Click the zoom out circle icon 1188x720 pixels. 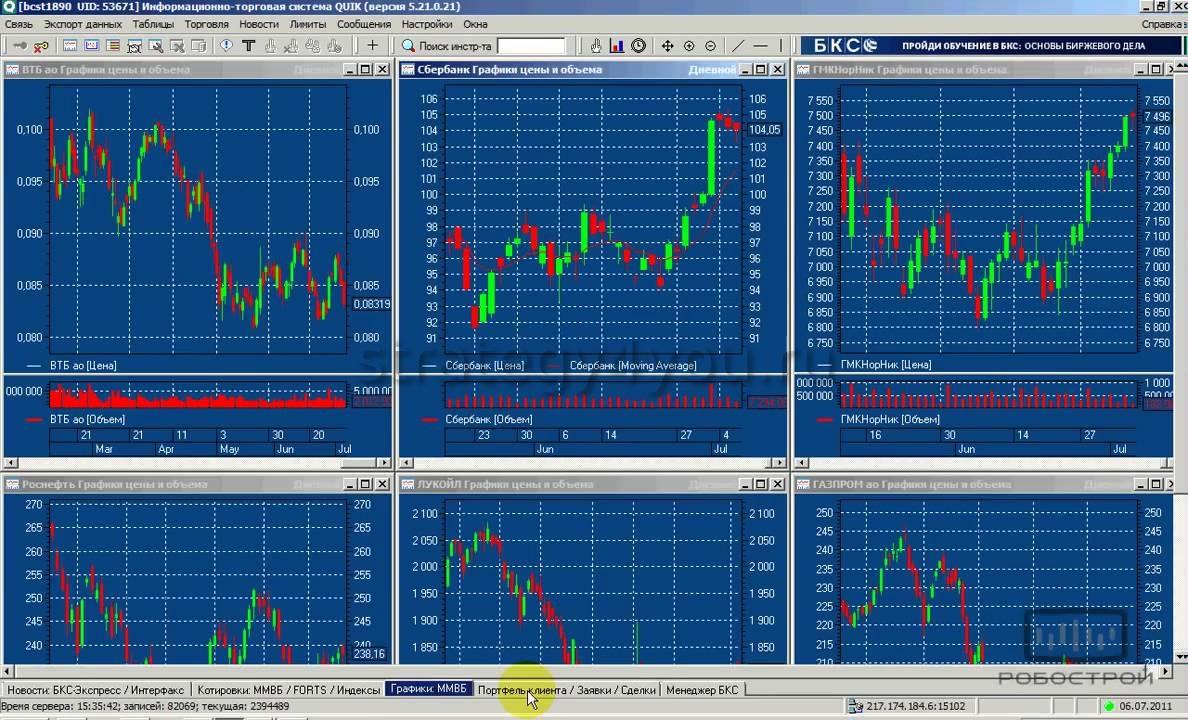(711, 46)
